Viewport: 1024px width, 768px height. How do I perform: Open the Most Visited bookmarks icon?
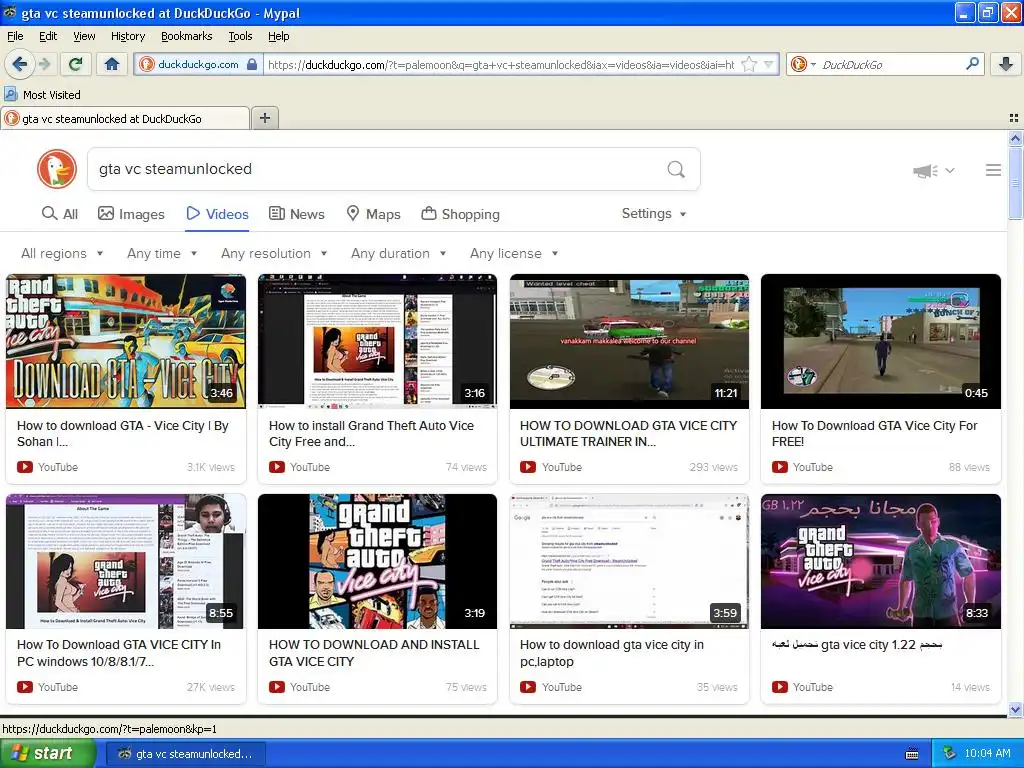pyautogui.click(x=11, y=95)
